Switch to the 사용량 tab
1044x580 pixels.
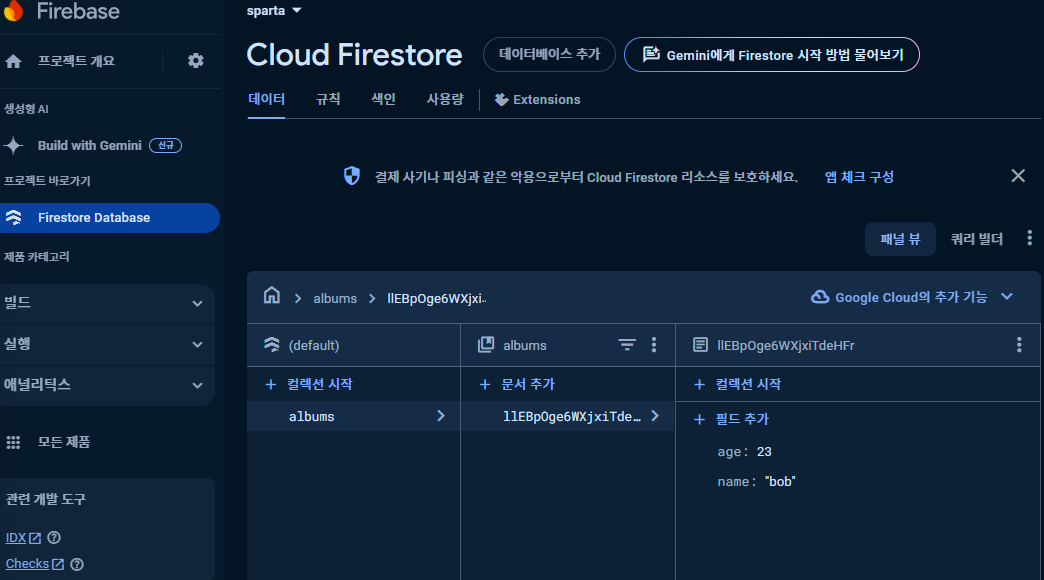click(445, 99)
